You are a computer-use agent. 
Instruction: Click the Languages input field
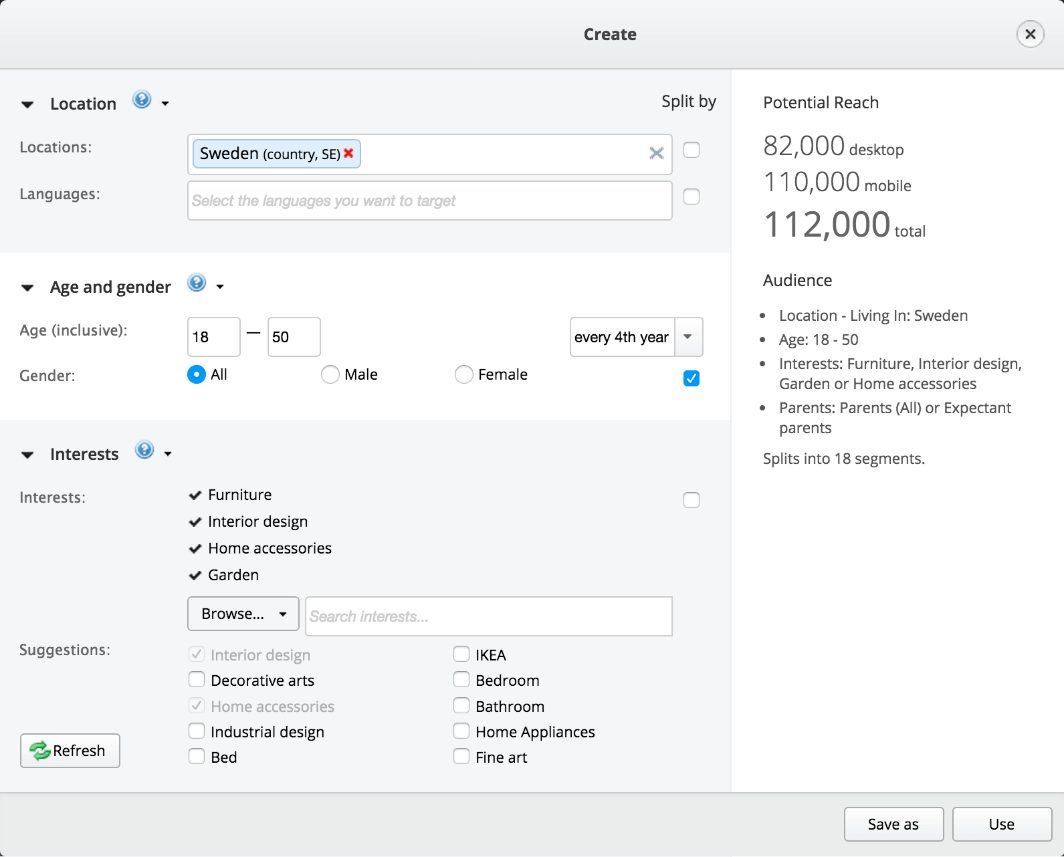[430, 200]
